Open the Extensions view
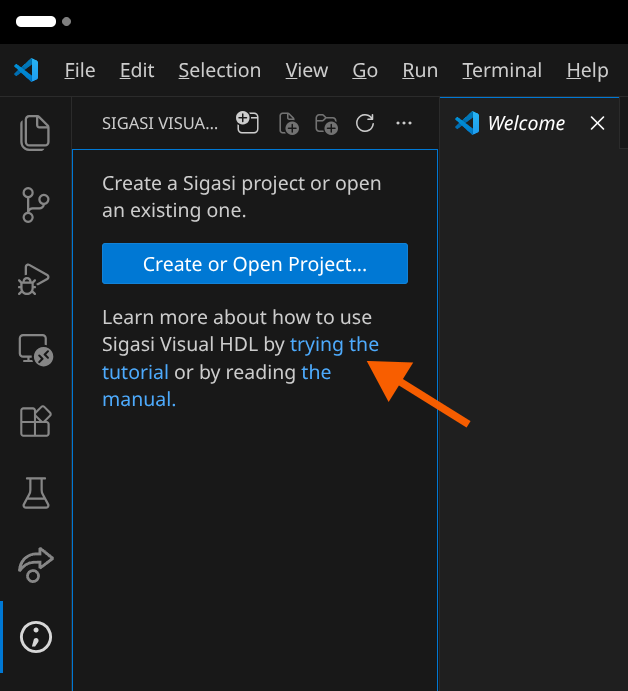Viewport: 628px width, 691px height. coord(35,421)
